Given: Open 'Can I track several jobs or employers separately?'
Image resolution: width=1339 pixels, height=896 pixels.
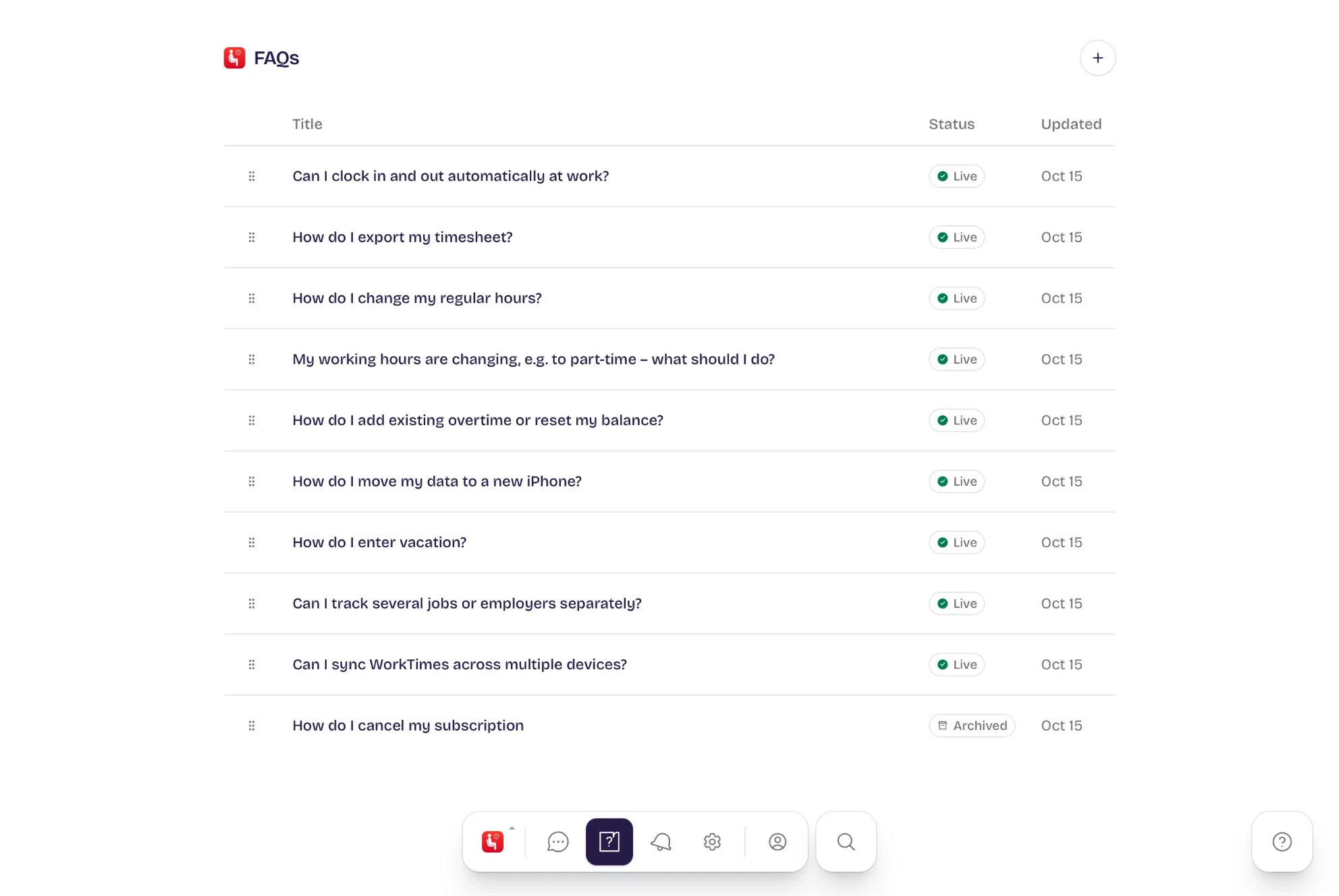Looking at the screenshot, I should tap(466, 604).
